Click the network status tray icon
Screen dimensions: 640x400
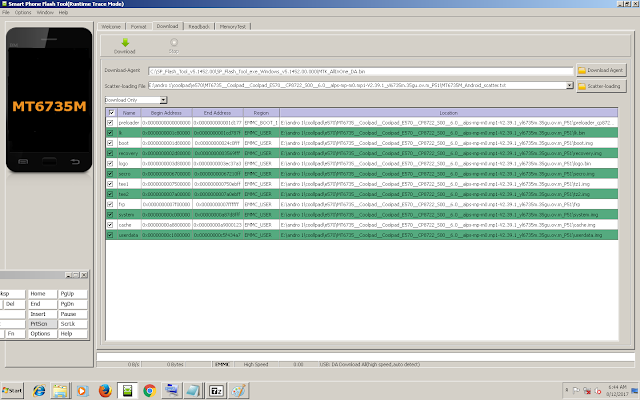(587, 391)
